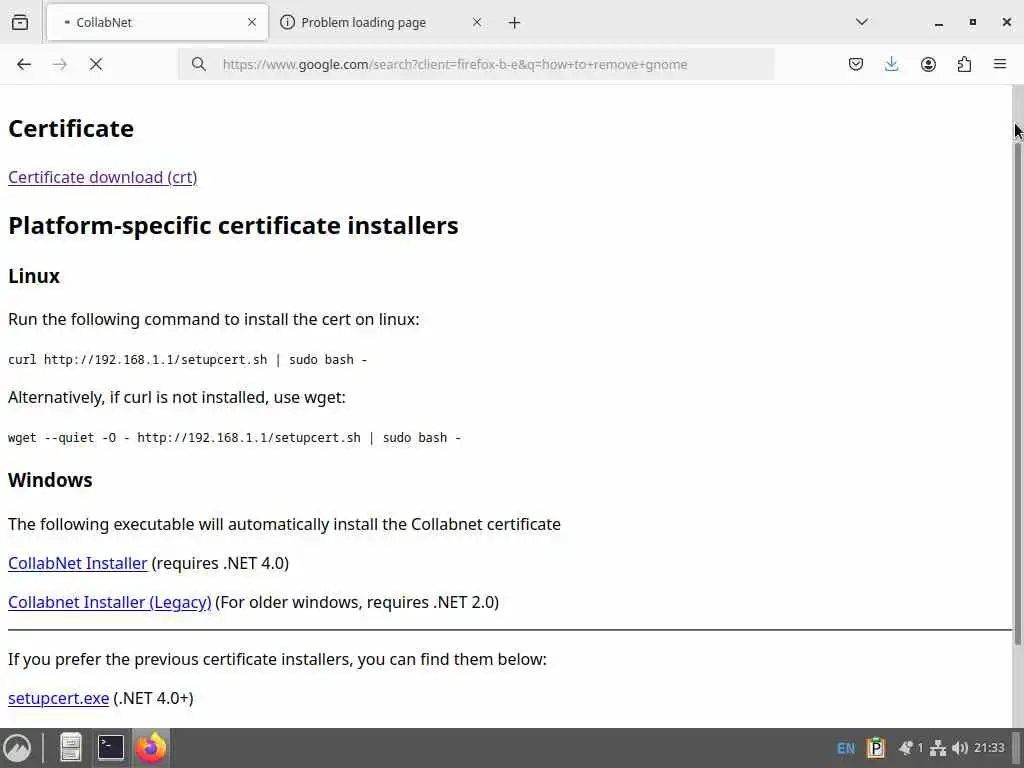Click the 21:33 clock

coord(989,748)
